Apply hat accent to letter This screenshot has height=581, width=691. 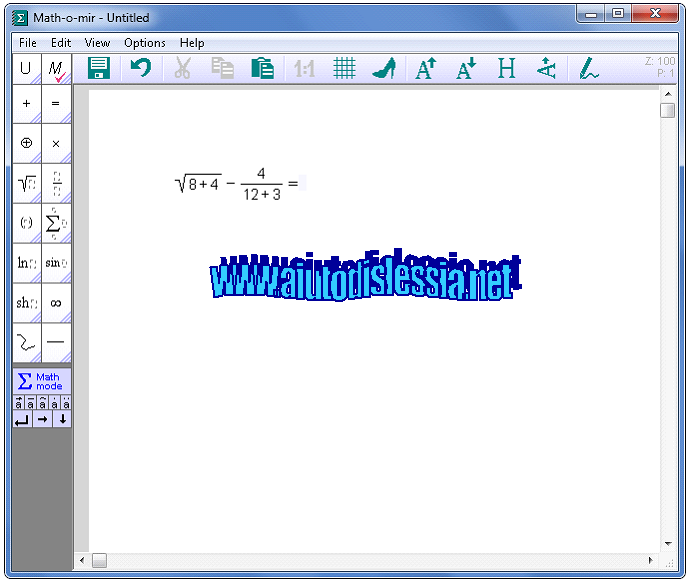point(42,403)
